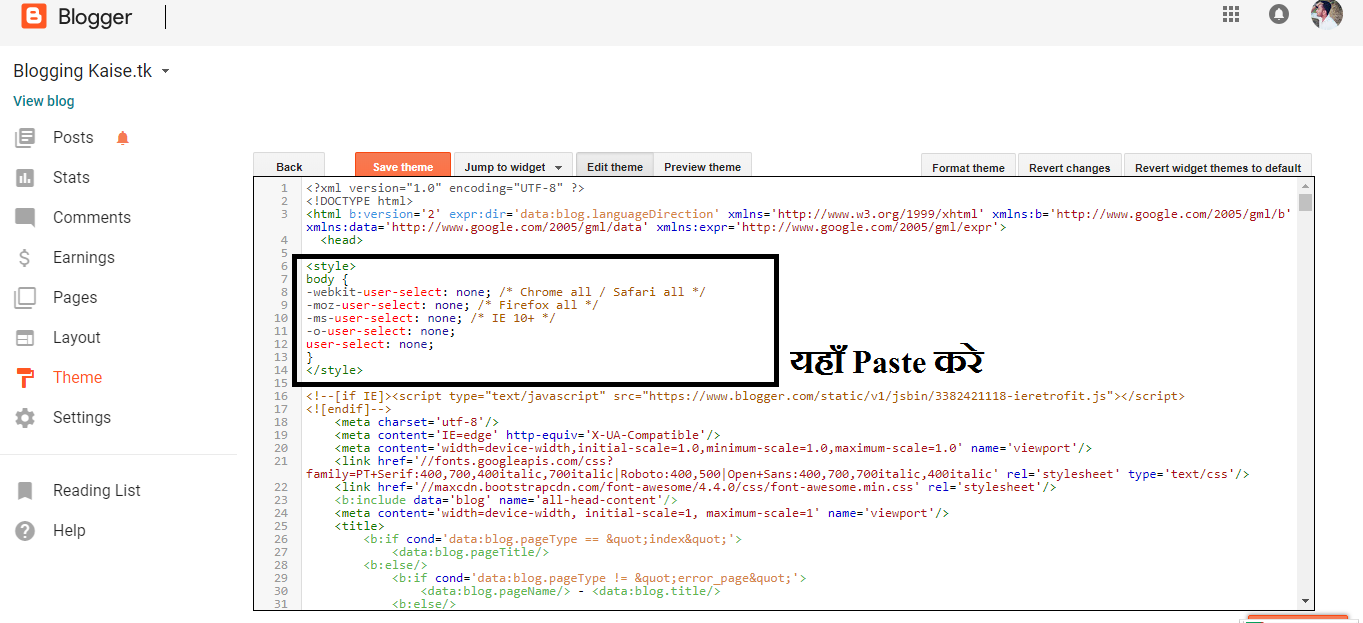Click the meta charset='utf-8' line
1363x623 pixels.
tap(417, 422)
